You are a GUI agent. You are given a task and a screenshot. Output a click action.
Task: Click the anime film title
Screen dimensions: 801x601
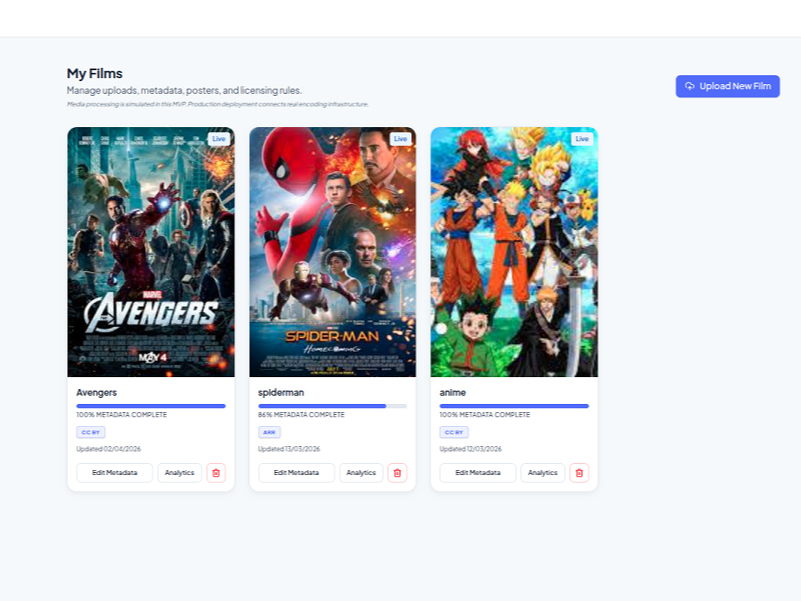pyautogui.click(x=453, y=392)
